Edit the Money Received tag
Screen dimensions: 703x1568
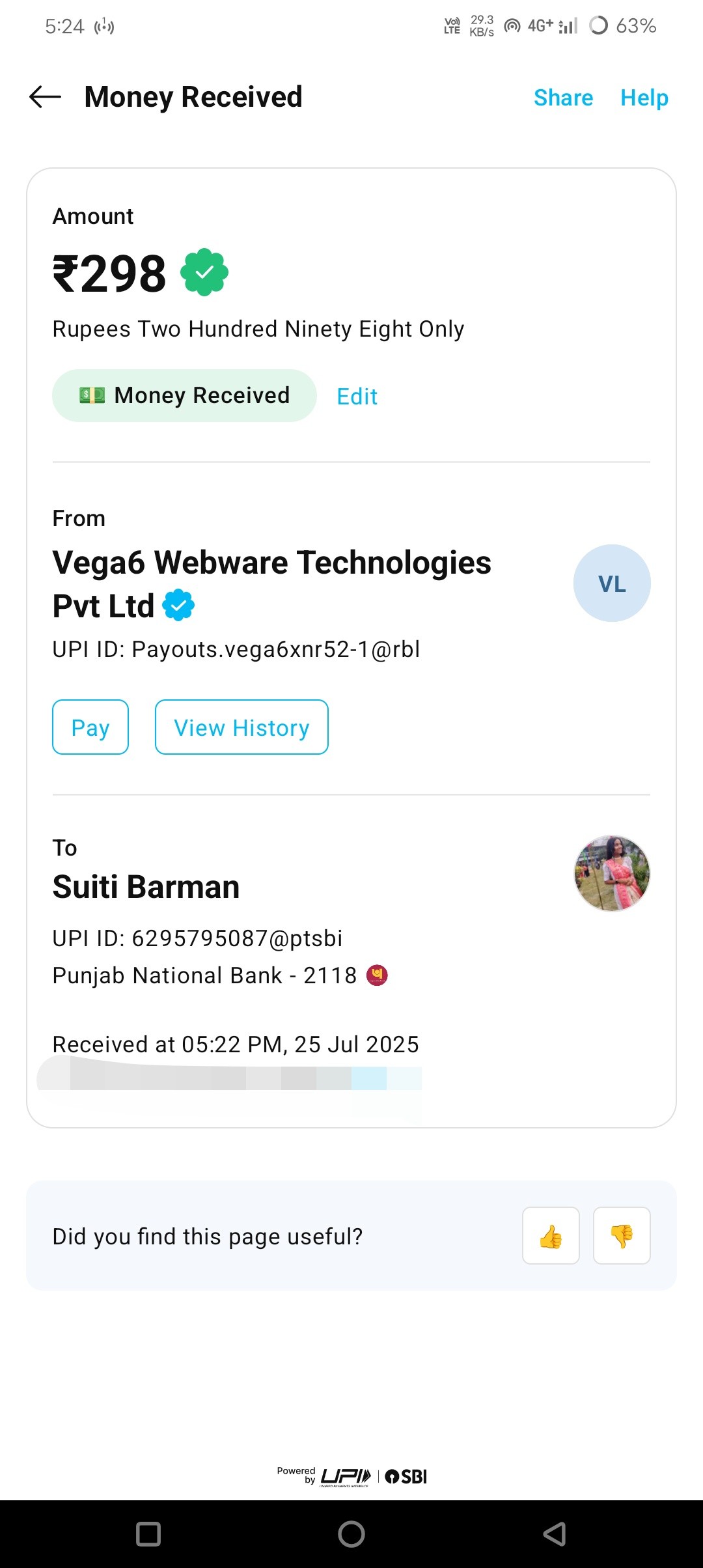coord(357,396)
